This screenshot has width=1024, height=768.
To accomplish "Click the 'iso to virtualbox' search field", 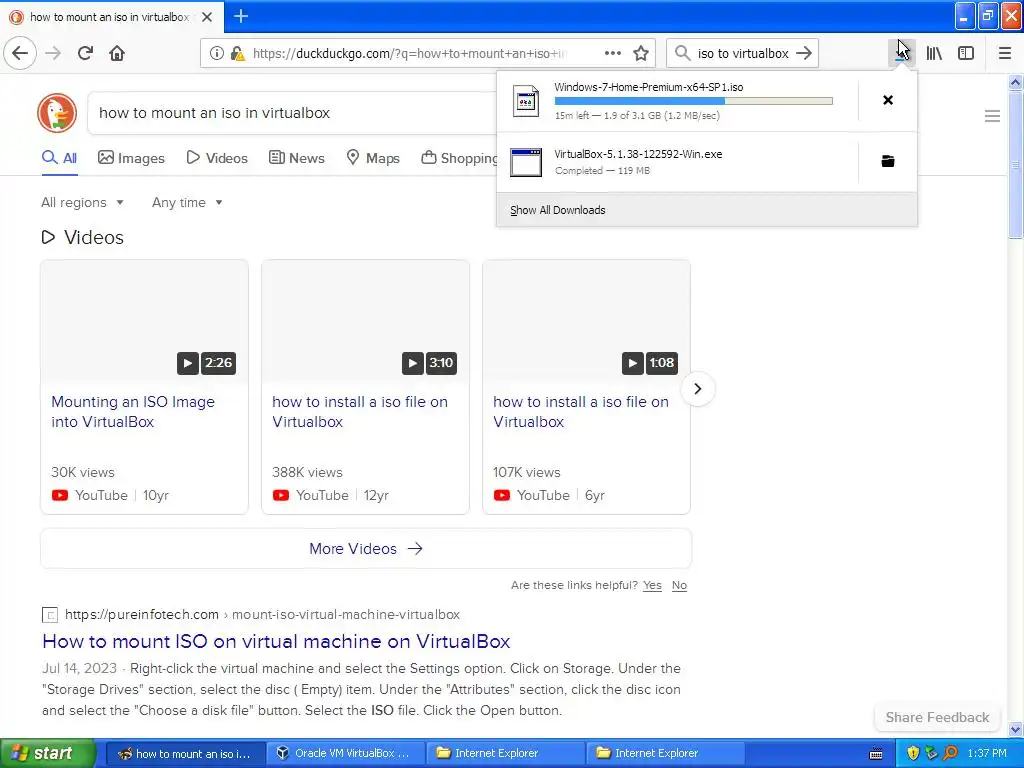I will coord(743,53).
